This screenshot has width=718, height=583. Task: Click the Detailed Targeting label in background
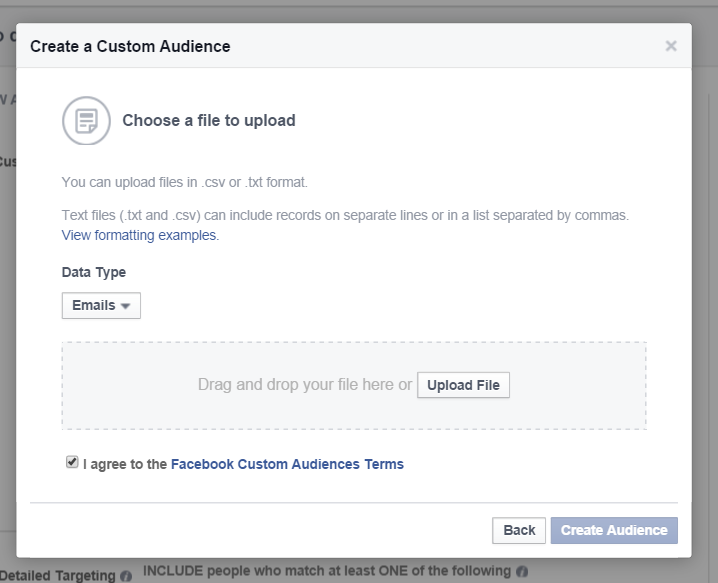coord(58,575)
